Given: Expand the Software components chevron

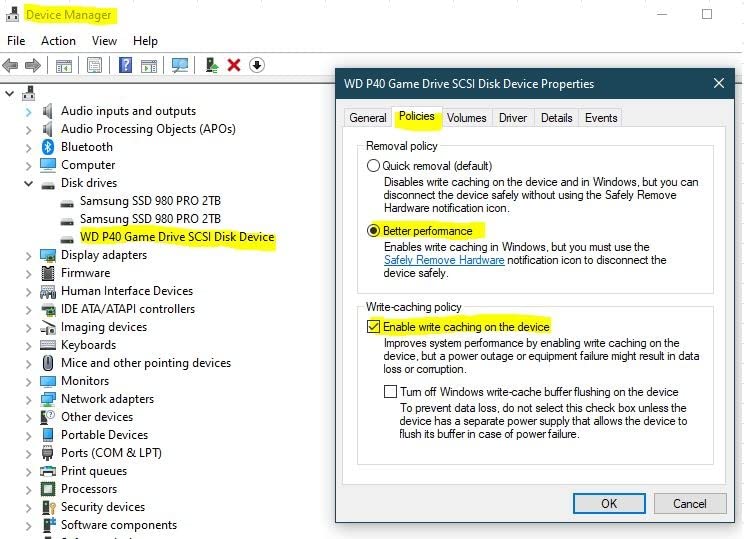Looking at the screenshot, I should [x=28, y=526].
